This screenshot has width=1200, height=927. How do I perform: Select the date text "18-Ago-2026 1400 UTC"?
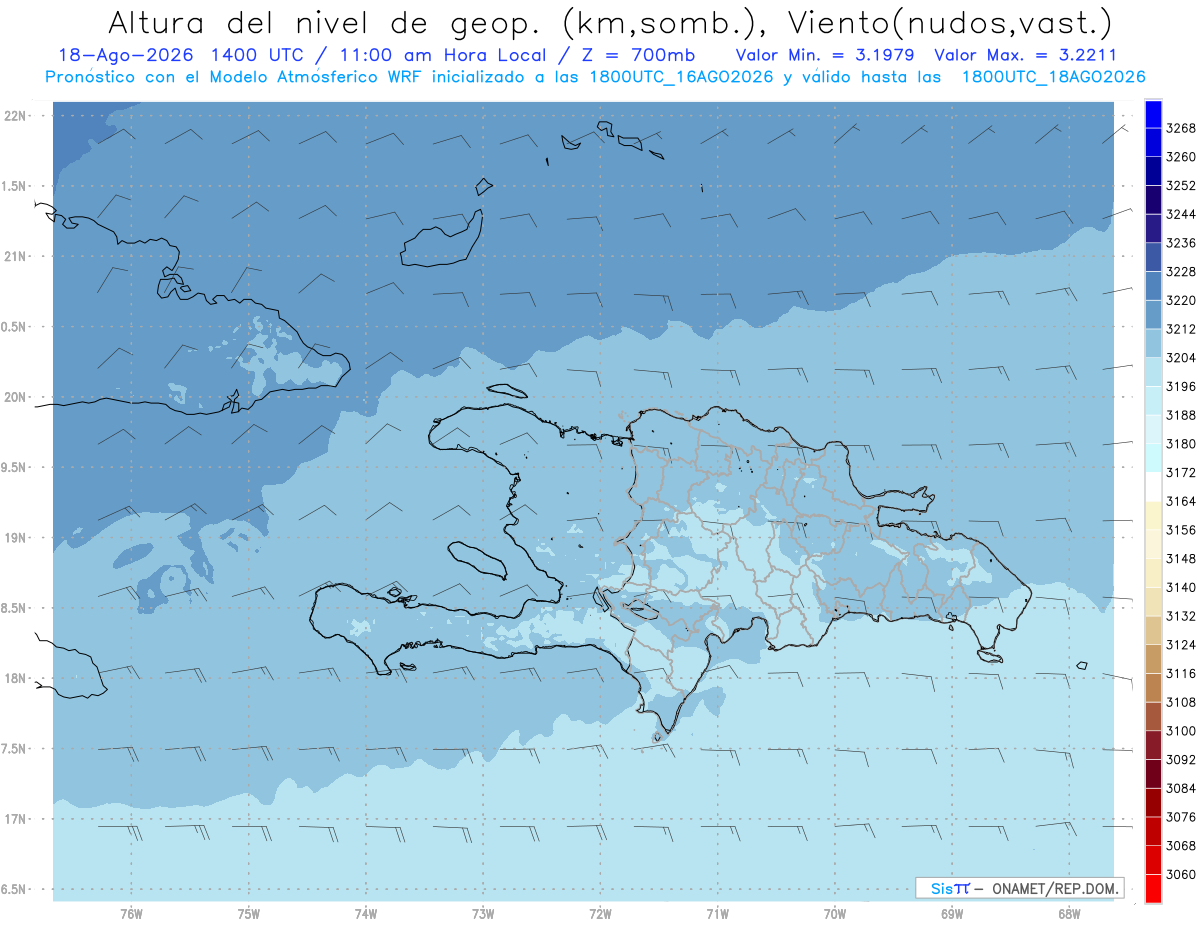point(182,55)
